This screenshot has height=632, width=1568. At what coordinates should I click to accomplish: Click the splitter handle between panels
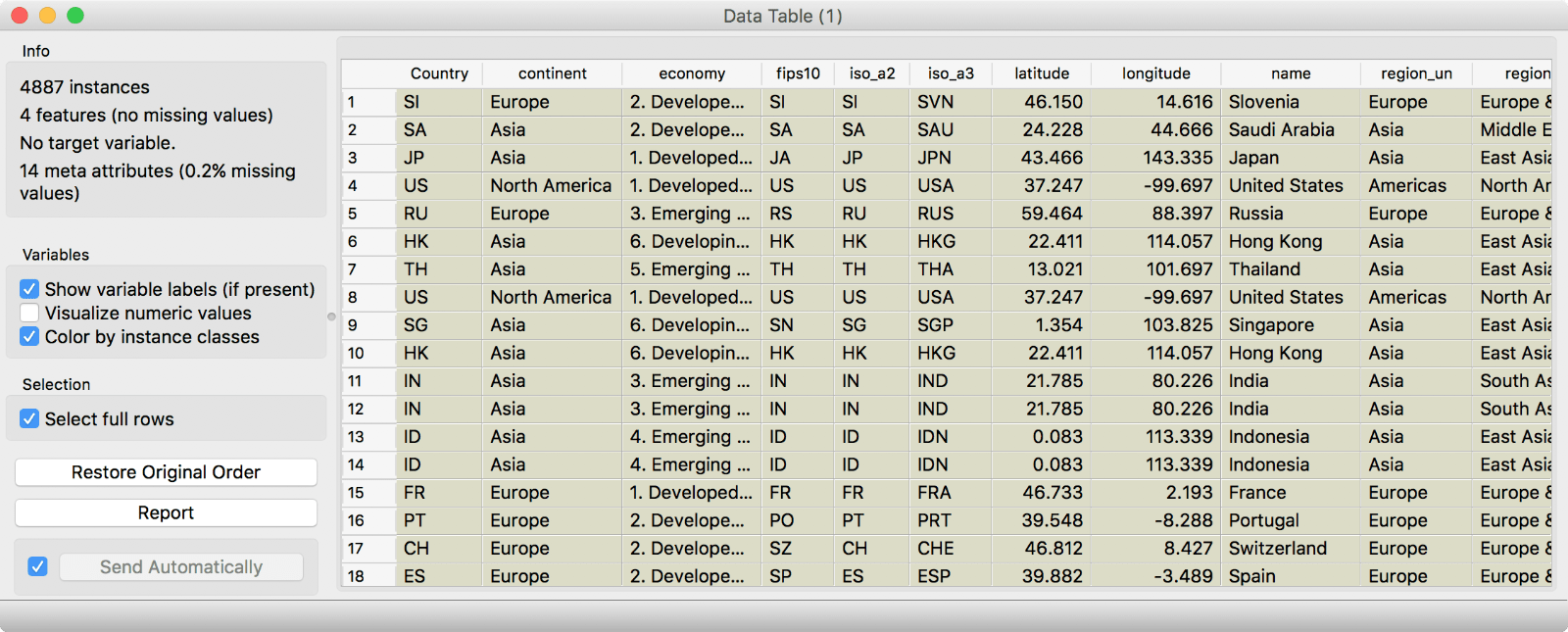click(331, 316)
